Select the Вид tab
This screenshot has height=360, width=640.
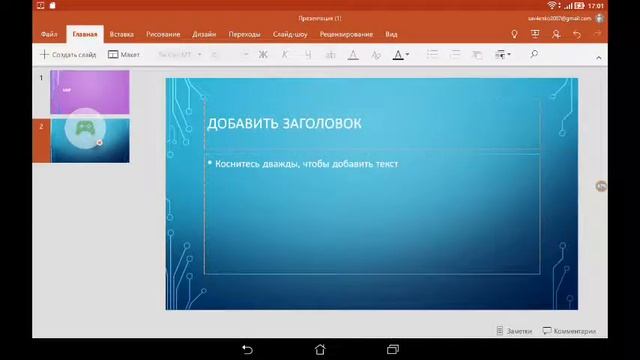[x=391, y=34]
